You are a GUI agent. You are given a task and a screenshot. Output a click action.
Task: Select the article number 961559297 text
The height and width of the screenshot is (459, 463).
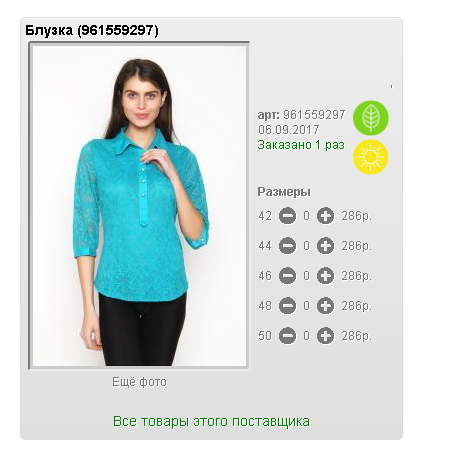314,115
